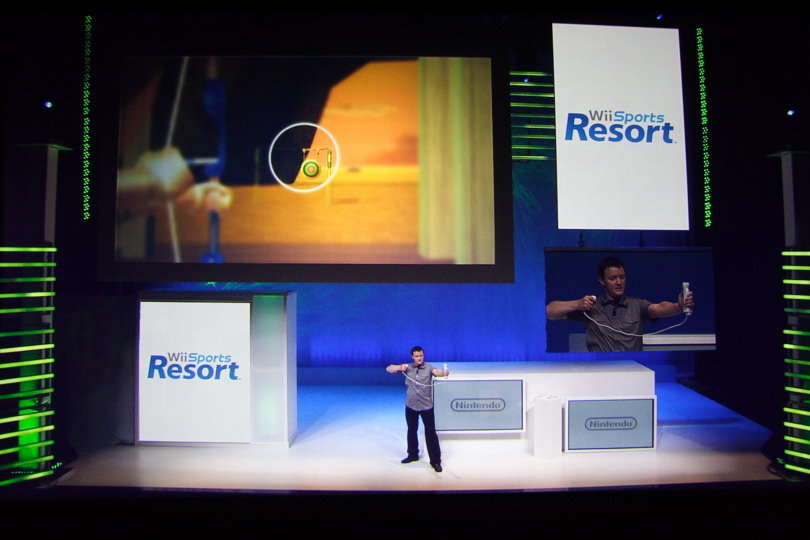Click the green light bars at far right
Image resolution: width=810 pixels, height=540 pixels.
coord(795,360)
